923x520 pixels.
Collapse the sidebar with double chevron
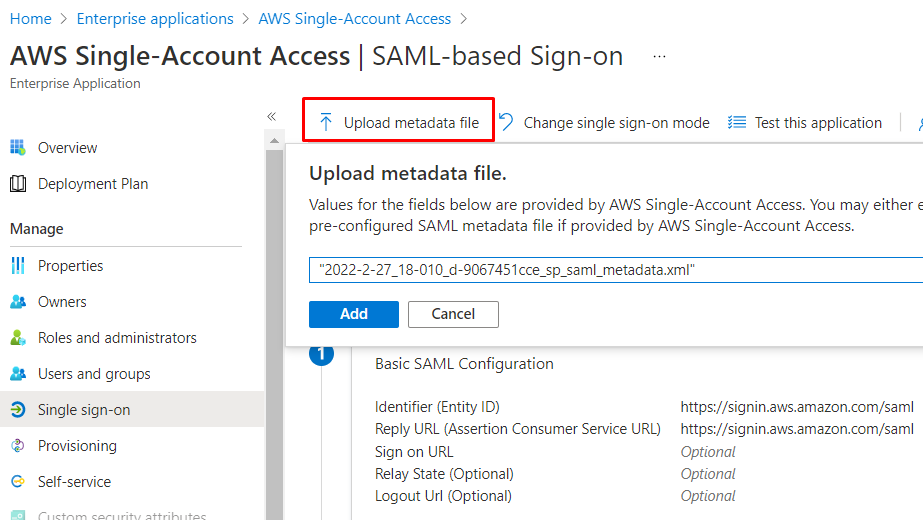(x=271, y=116)
